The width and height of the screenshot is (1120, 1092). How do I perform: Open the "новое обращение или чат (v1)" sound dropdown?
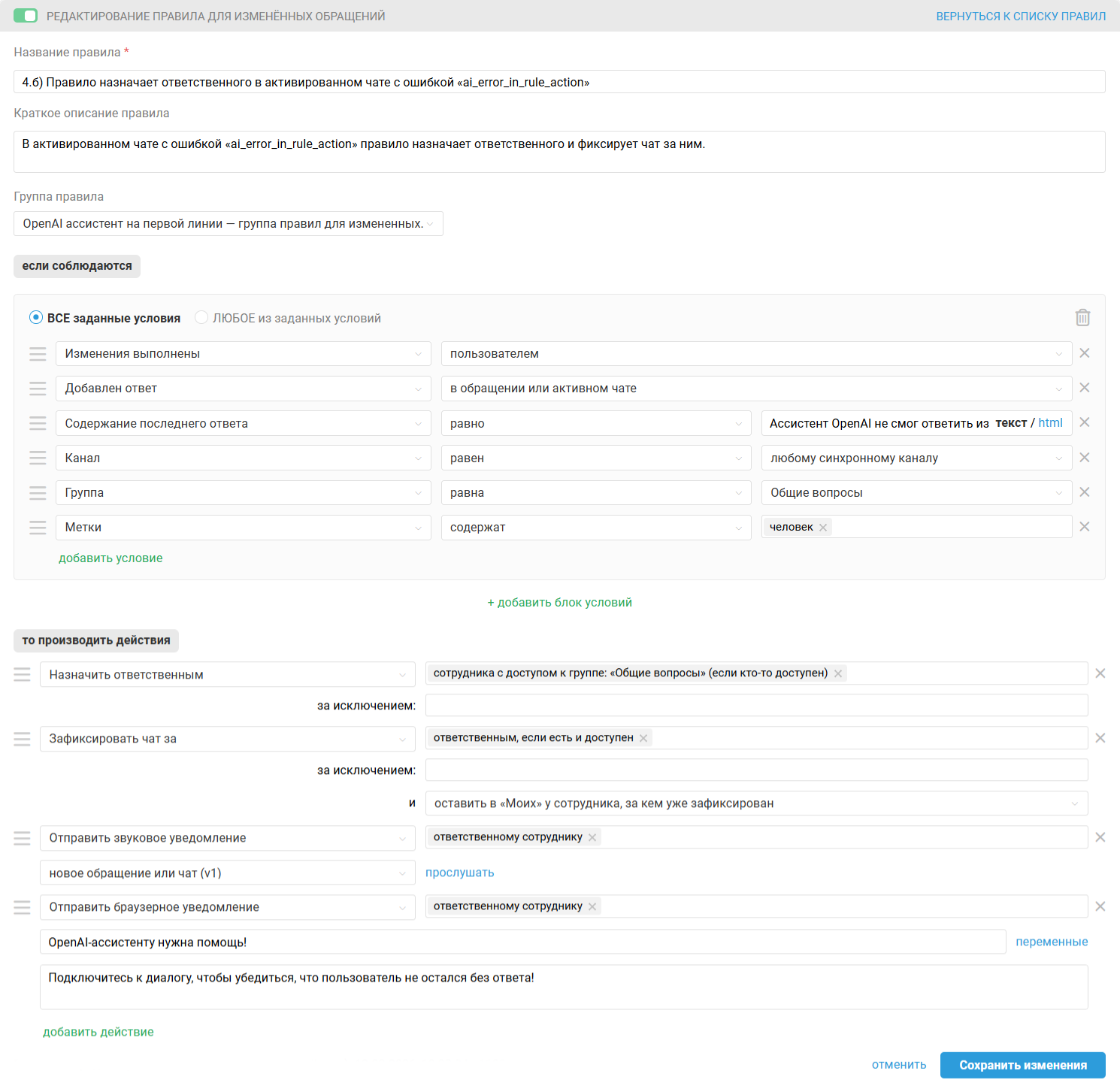[227, 873]
